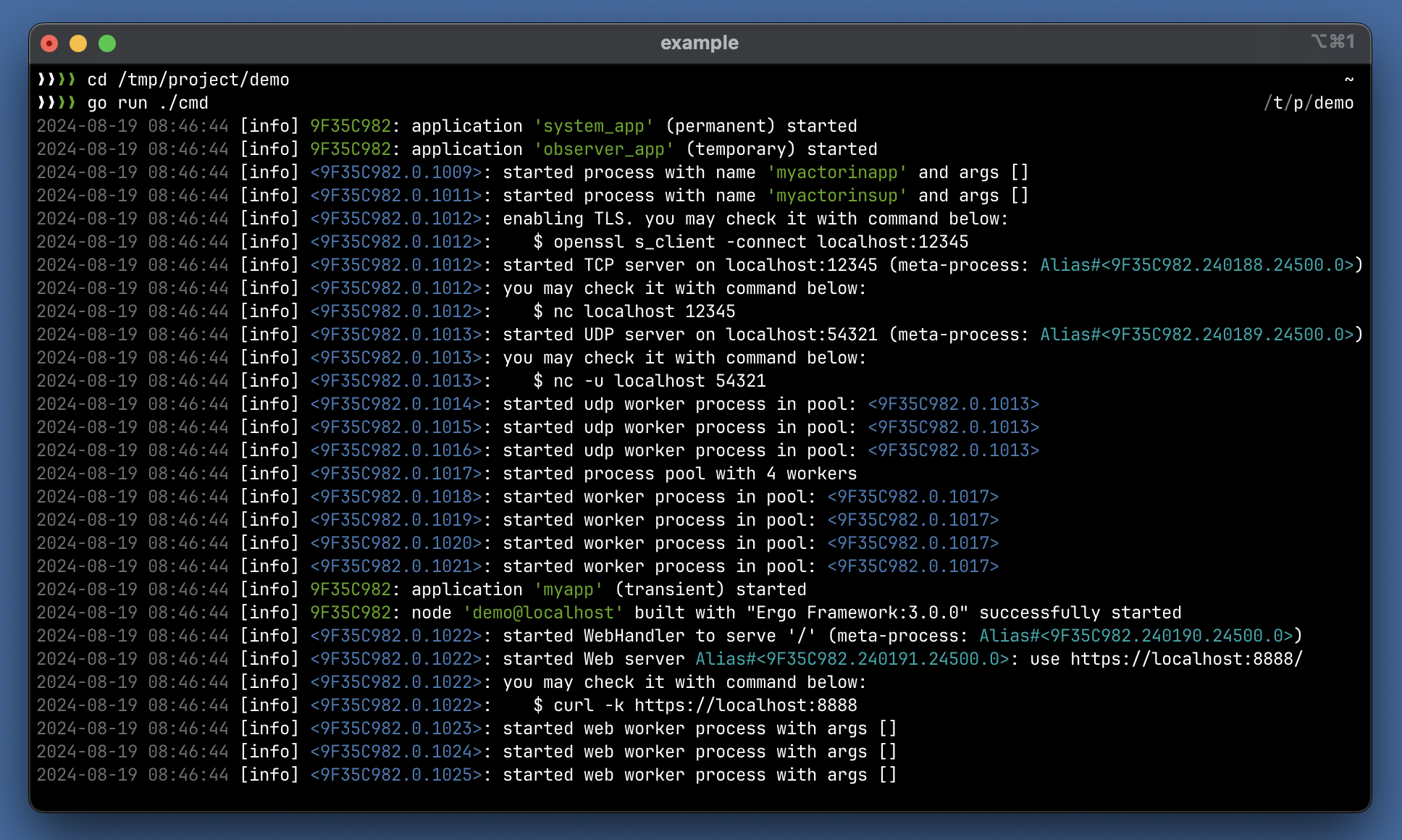Click the yellow minimize window button
1402x840 pixels.
78,44
